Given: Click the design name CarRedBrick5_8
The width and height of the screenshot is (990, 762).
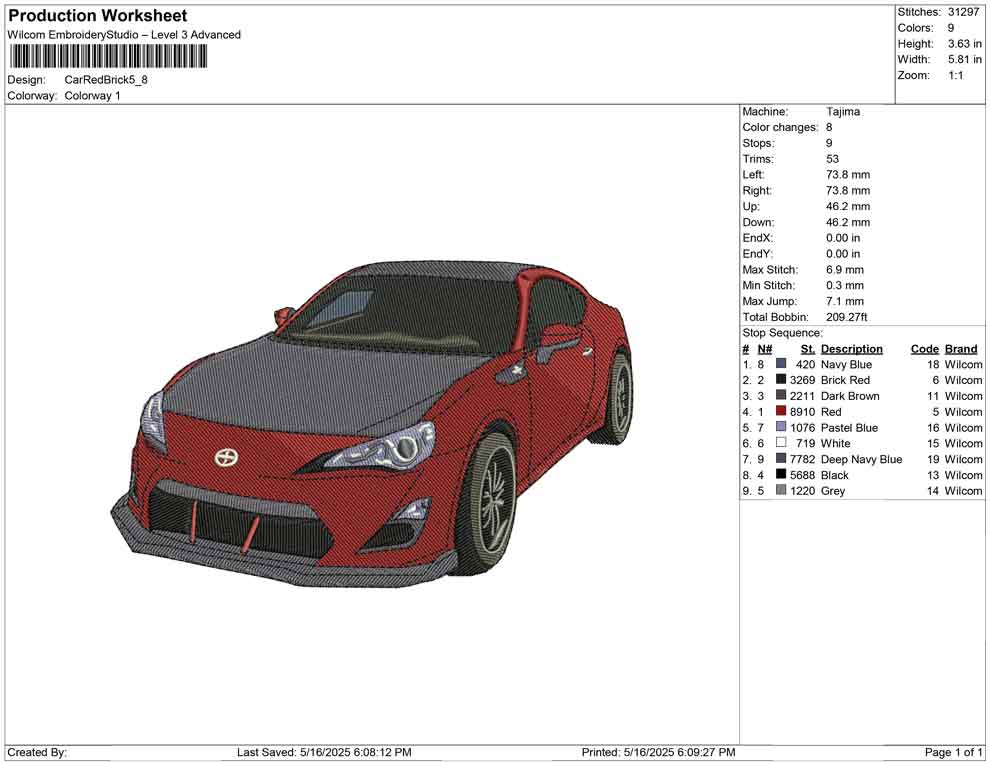Looking at the screenshot, I should (x=106, y=80).
